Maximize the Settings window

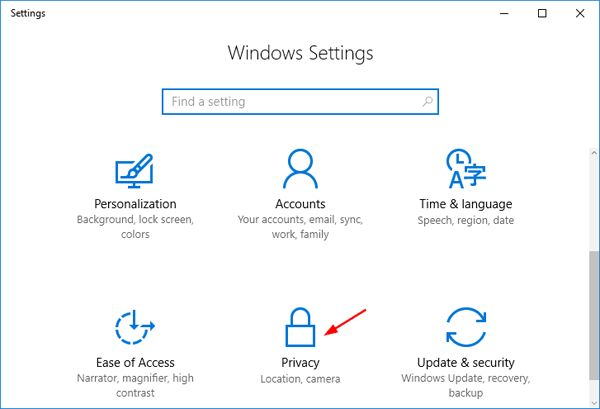click(x=542, y=13)
